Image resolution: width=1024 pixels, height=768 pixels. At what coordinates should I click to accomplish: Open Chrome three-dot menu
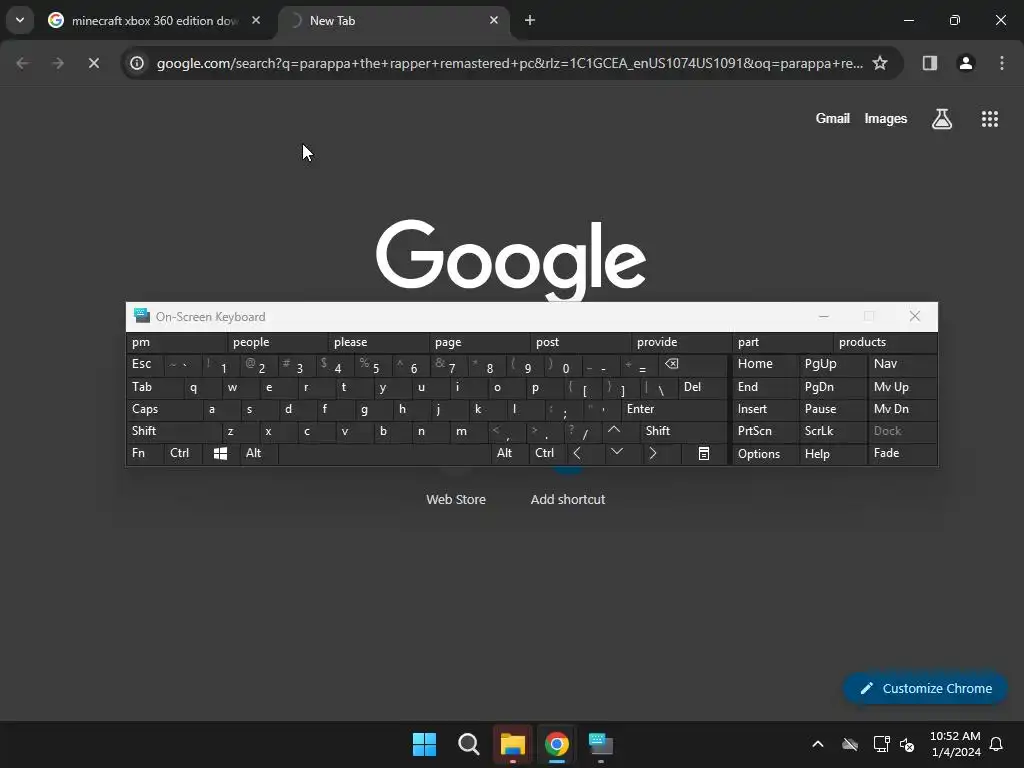tap(1002, 63)
